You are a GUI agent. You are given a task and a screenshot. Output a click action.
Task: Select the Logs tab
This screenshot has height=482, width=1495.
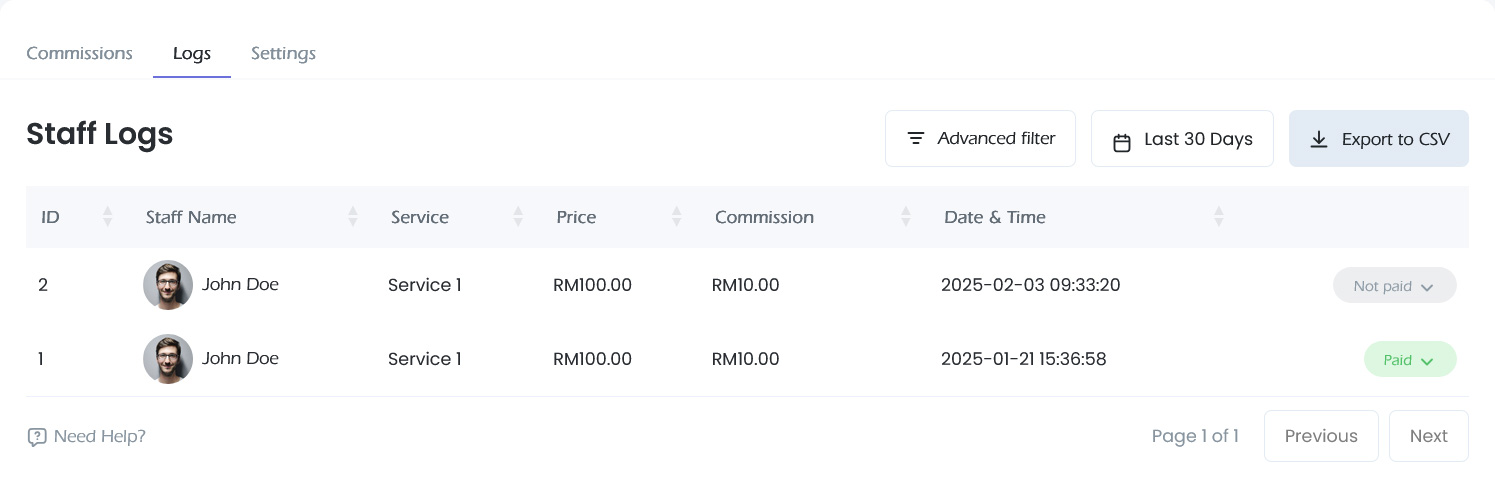[192, 53]
